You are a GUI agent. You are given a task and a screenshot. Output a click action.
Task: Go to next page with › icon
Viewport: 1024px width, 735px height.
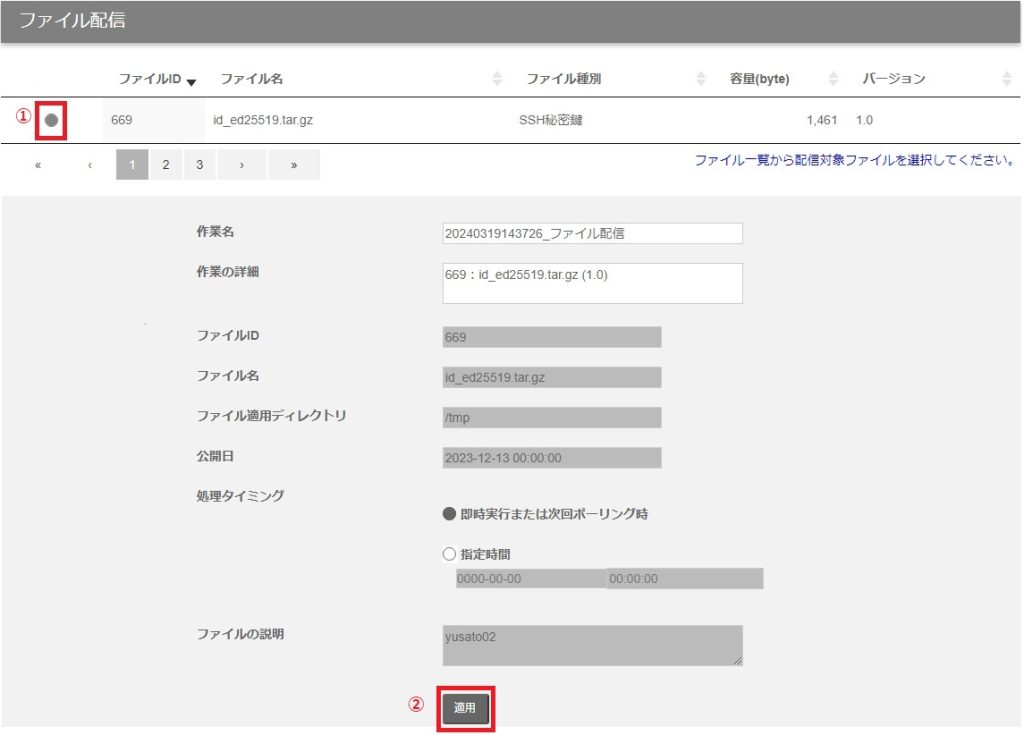pos(242,165)
